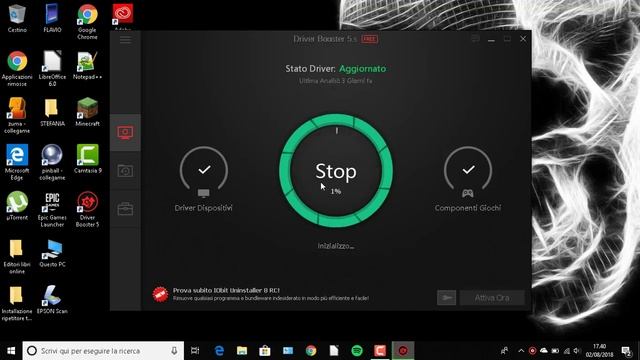Open Camtasia from the taskbar
Viewport: 640px width, 360px height.
[x=380, y=351]
